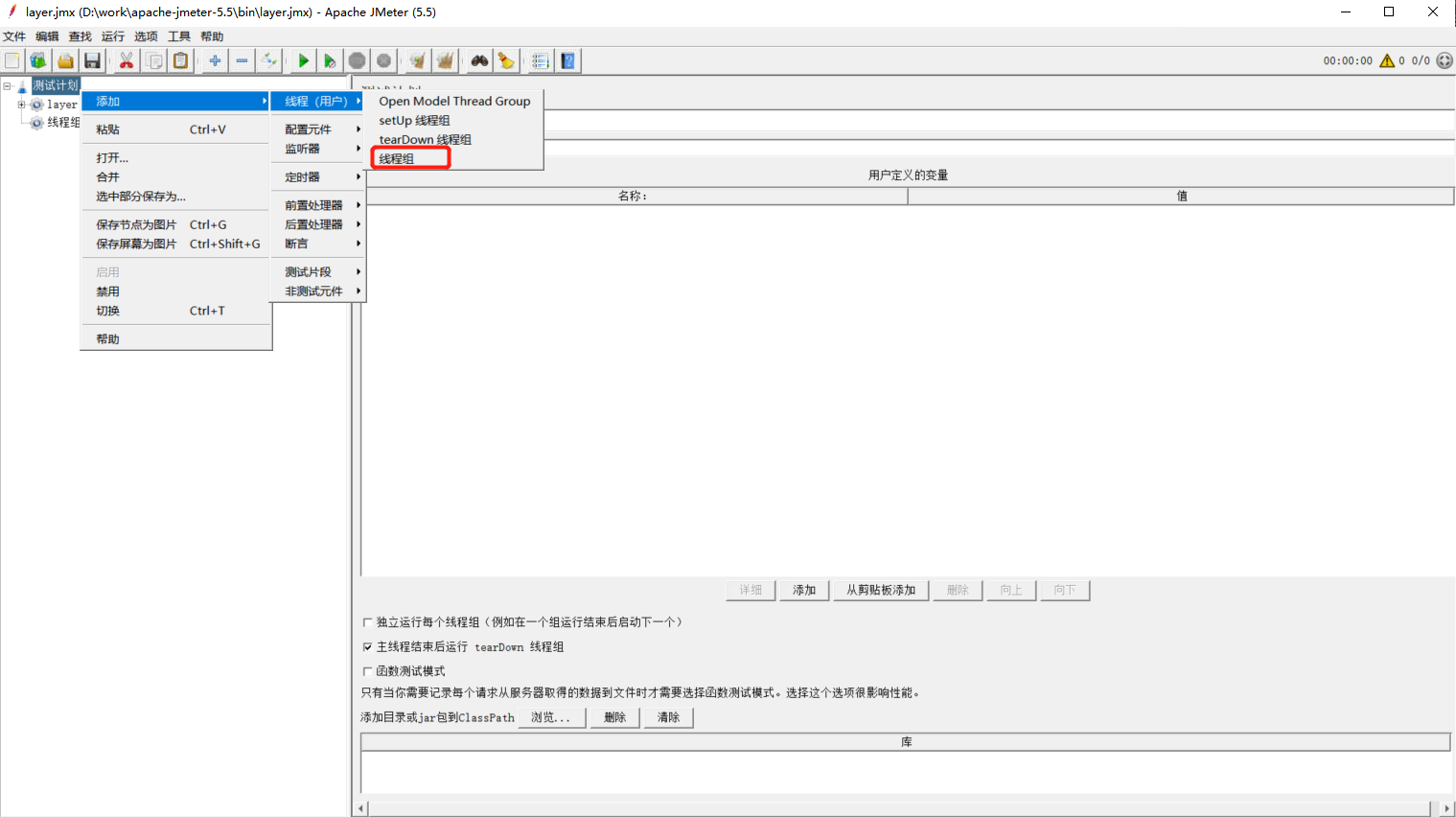Open the 后置处理器 submenu
Image resolution: width=1456 pixels, height=817 pixels.
pos(318,224)
